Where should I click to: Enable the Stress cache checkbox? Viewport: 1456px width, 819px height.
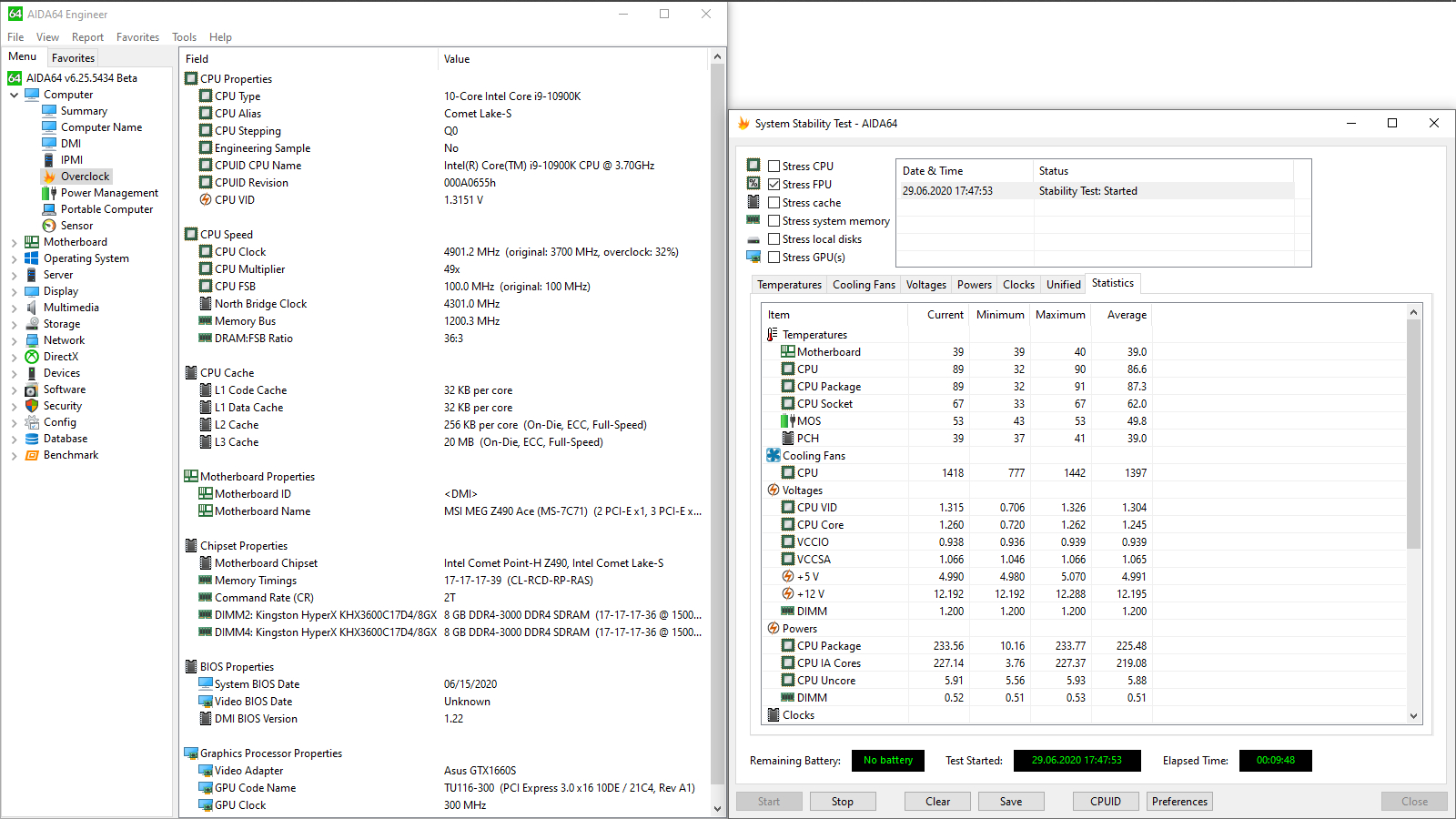[x=773, y=203]
